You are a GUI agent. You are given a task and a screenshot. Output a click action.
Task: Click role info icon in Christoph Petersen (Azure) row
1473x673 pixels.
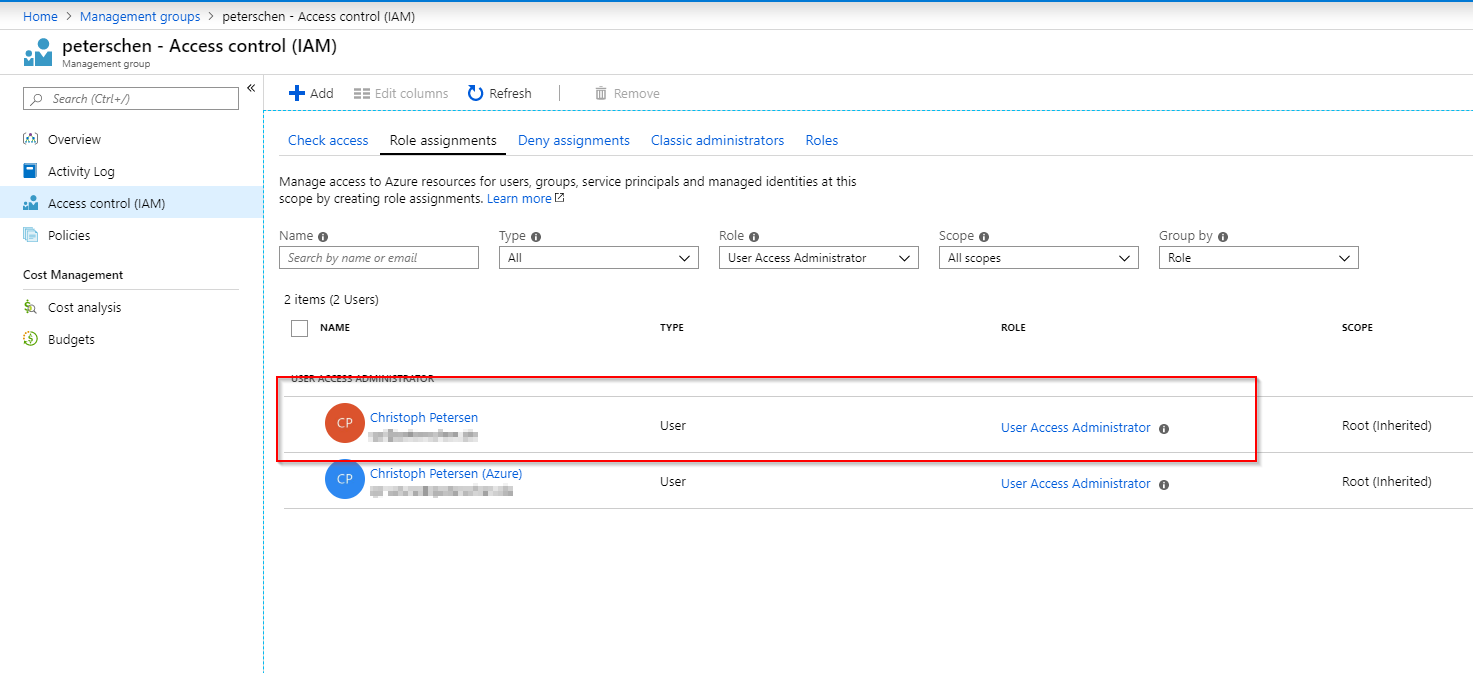coord(1164,485)
